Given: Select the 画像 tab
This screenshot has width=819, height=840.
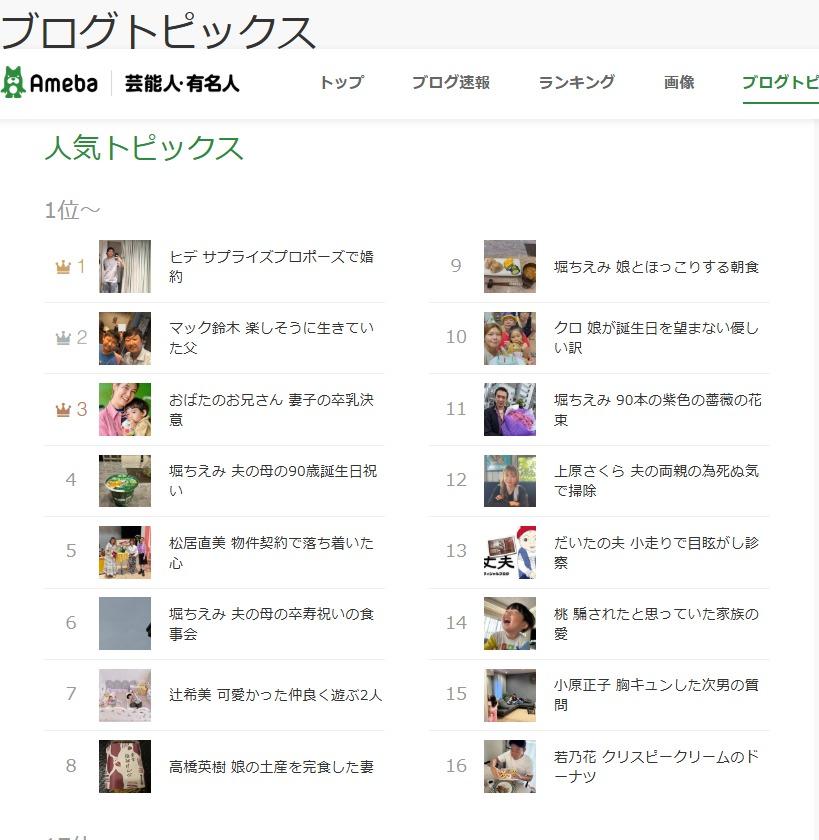Looking at the screenshot, I should tap(679, 83).
